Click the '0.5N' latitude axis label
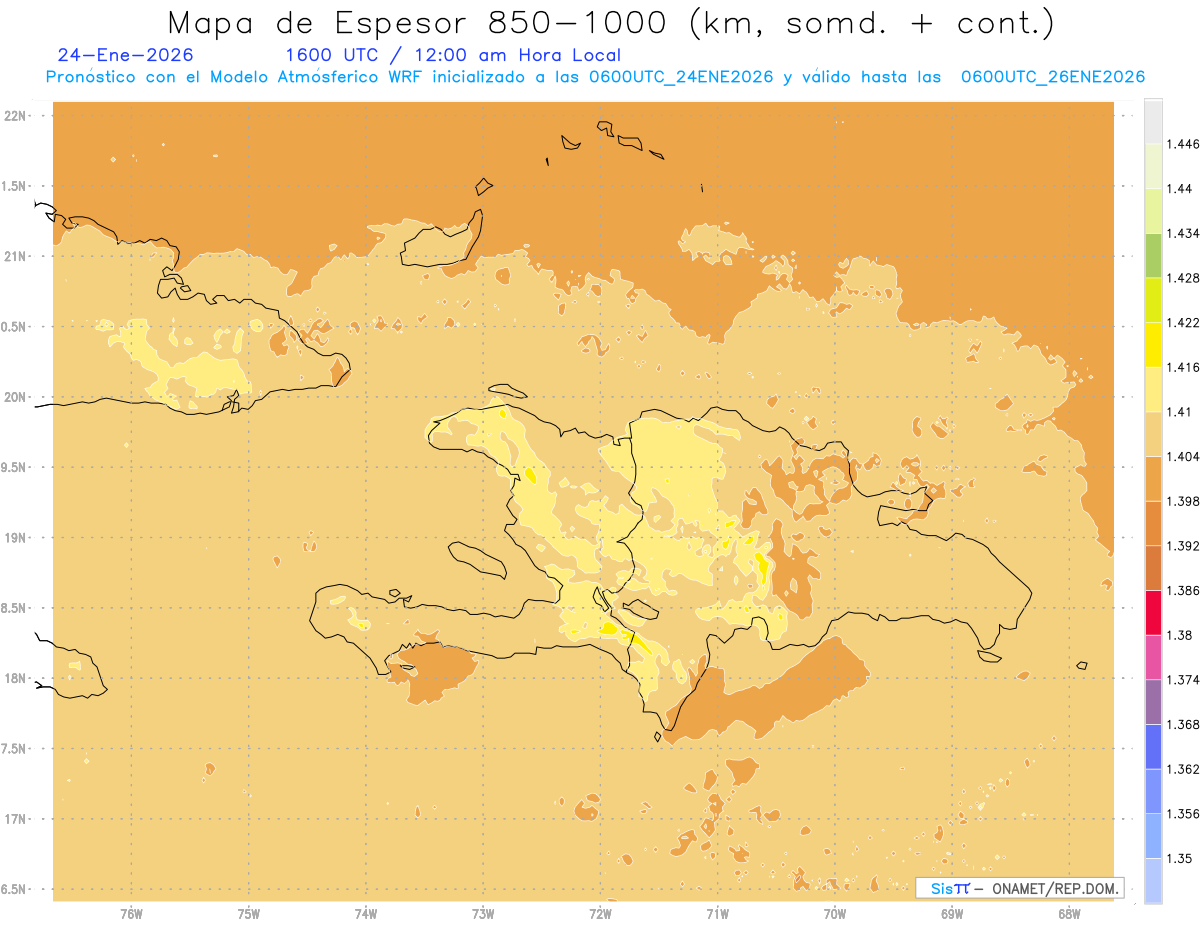 [x=15, y=327]
